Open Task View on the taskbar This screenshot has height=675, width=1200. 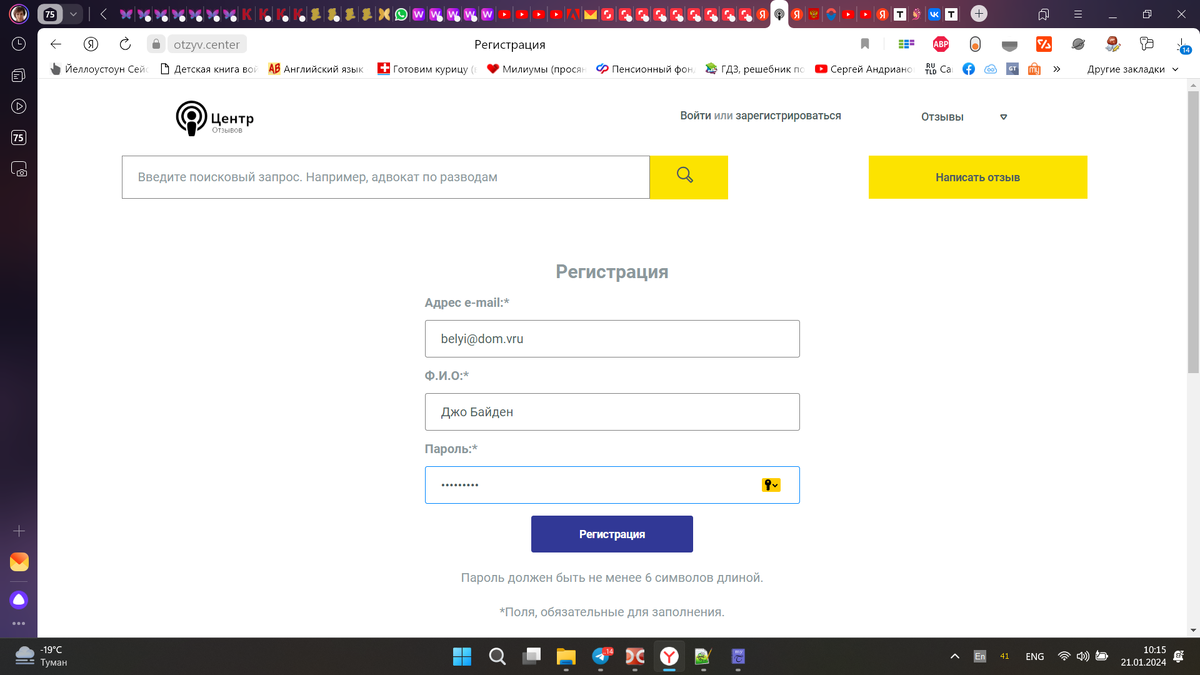[531, 656]
